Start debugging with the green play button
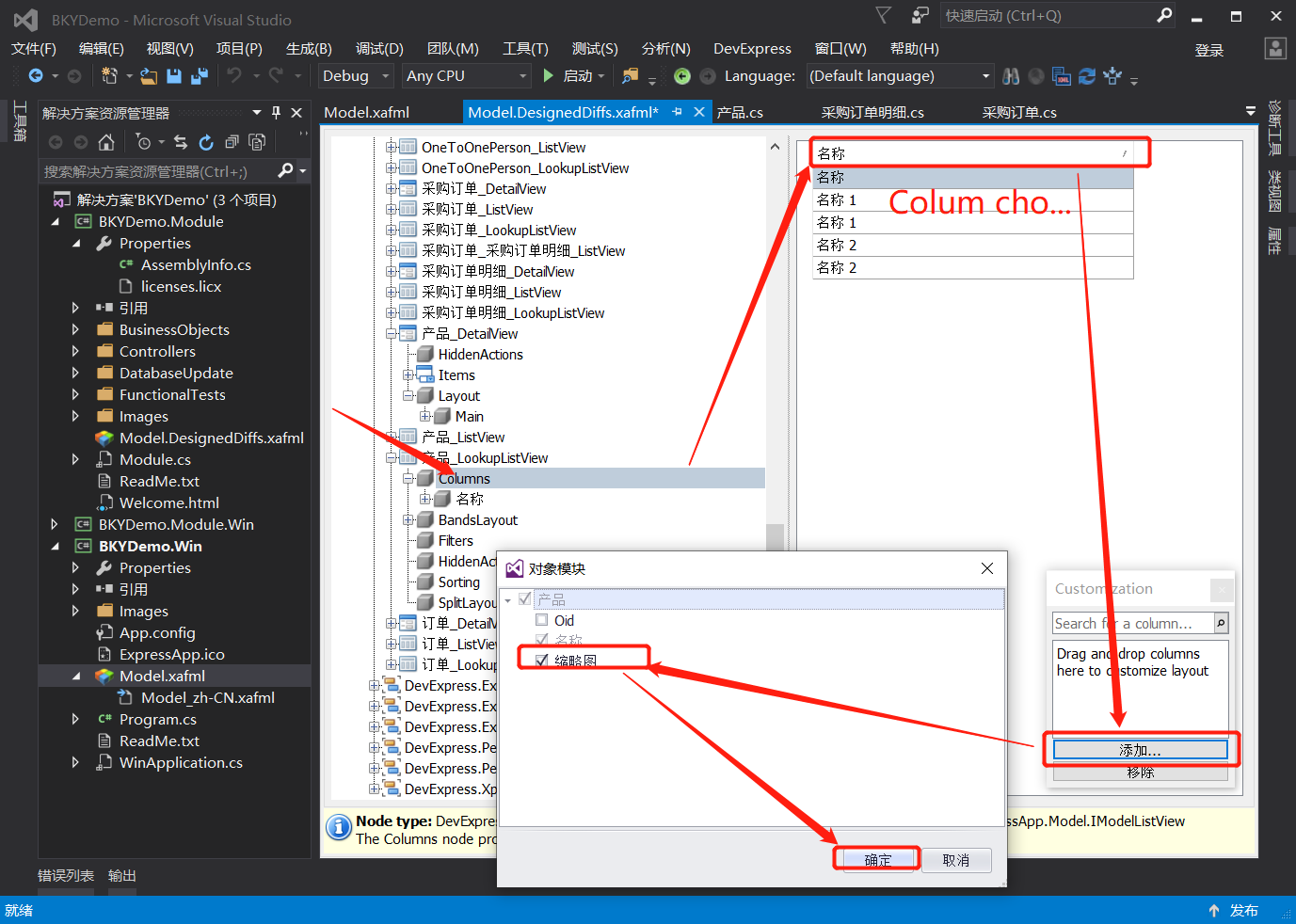This screenshot has height=924, width=1296. [550, 76]
